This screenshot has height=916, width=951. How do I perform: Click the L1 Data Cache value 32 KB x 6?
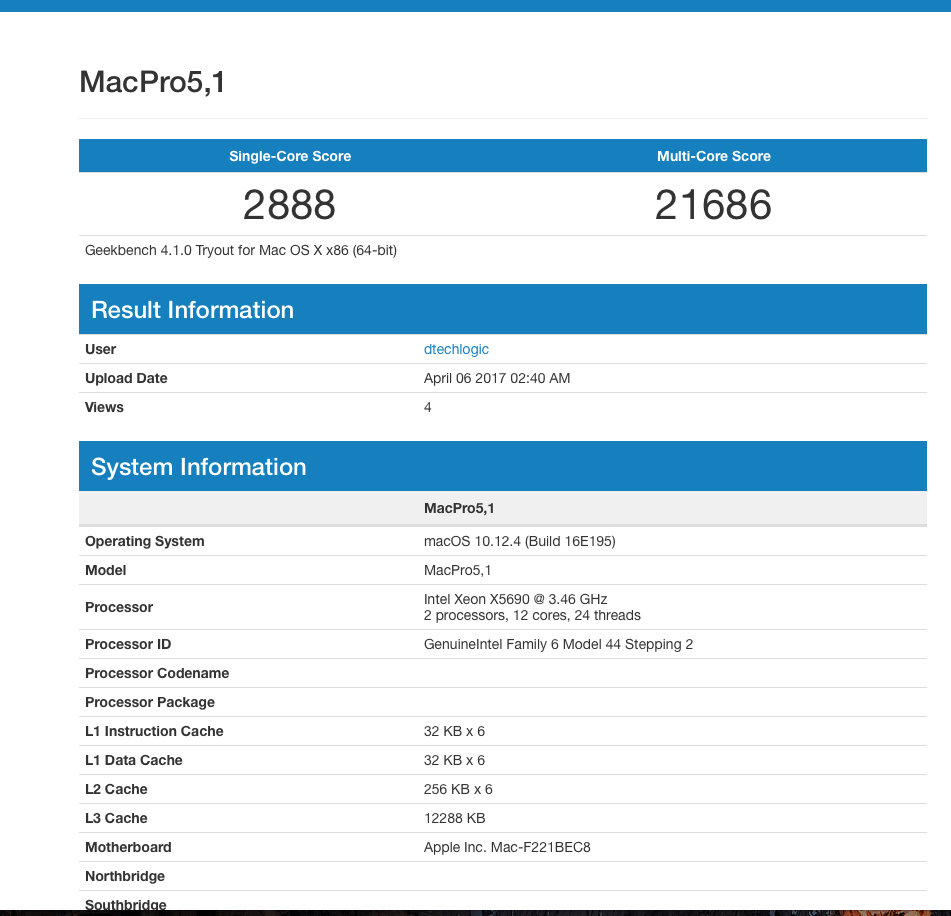point(454,761)
